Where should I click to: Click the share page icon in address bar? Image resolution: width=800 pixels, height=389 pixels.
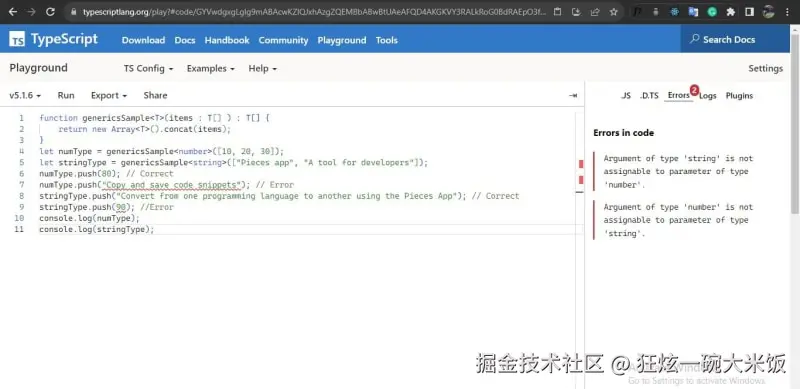(x=595, y=12)
